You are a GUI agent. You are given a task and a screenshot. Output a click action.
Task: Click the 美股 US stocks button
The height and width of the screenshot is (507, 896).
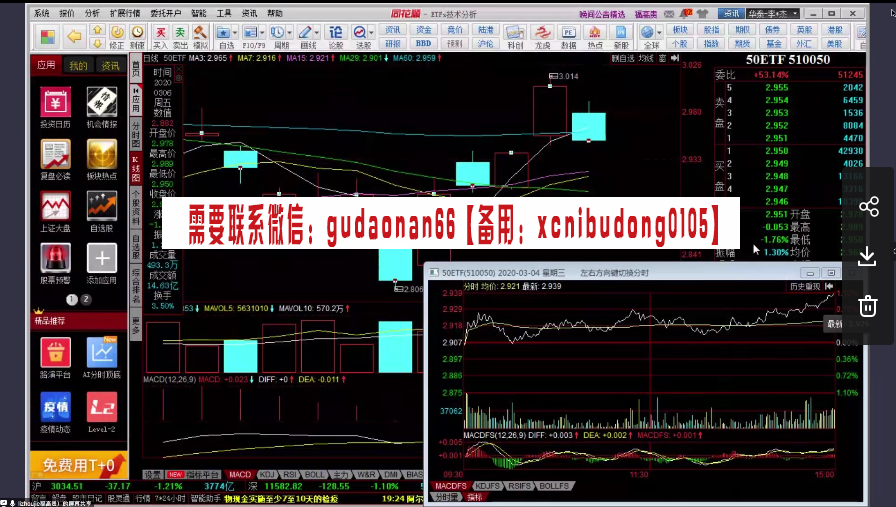(835, 43)
